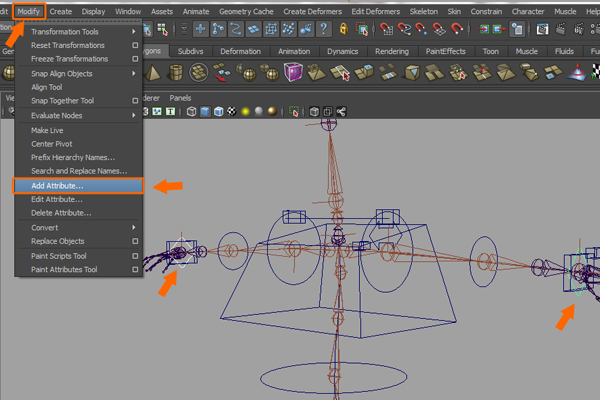Open Snap Together Tool option box
600x400 pixels.
(x=135, y=101)
